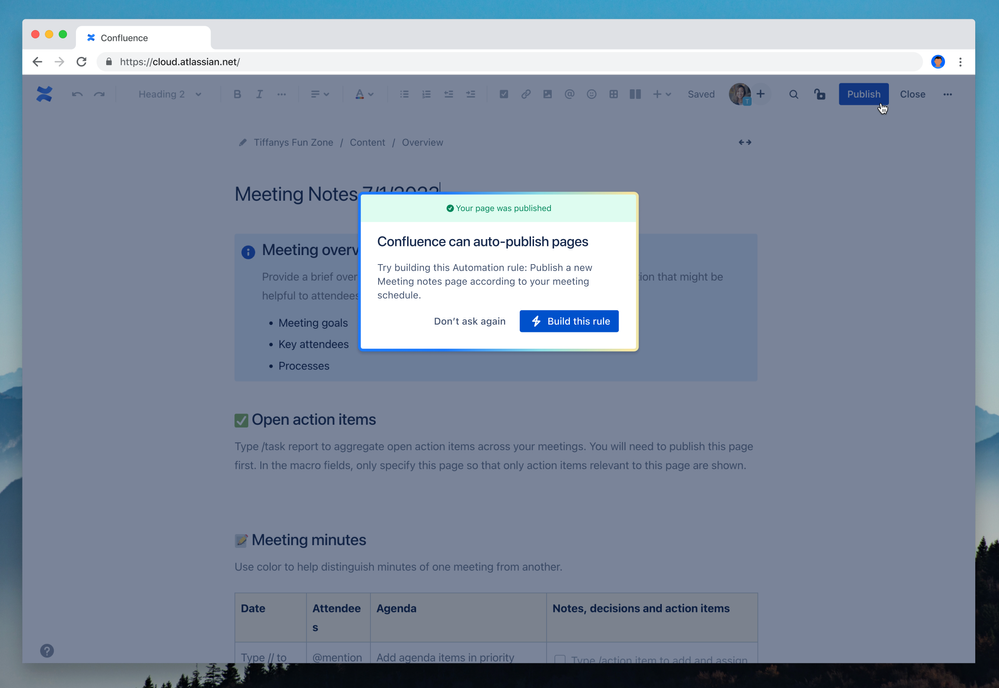This screenshot has width=999, height=688.
Task: Outdent the current list item
Action: pos(449,94)
